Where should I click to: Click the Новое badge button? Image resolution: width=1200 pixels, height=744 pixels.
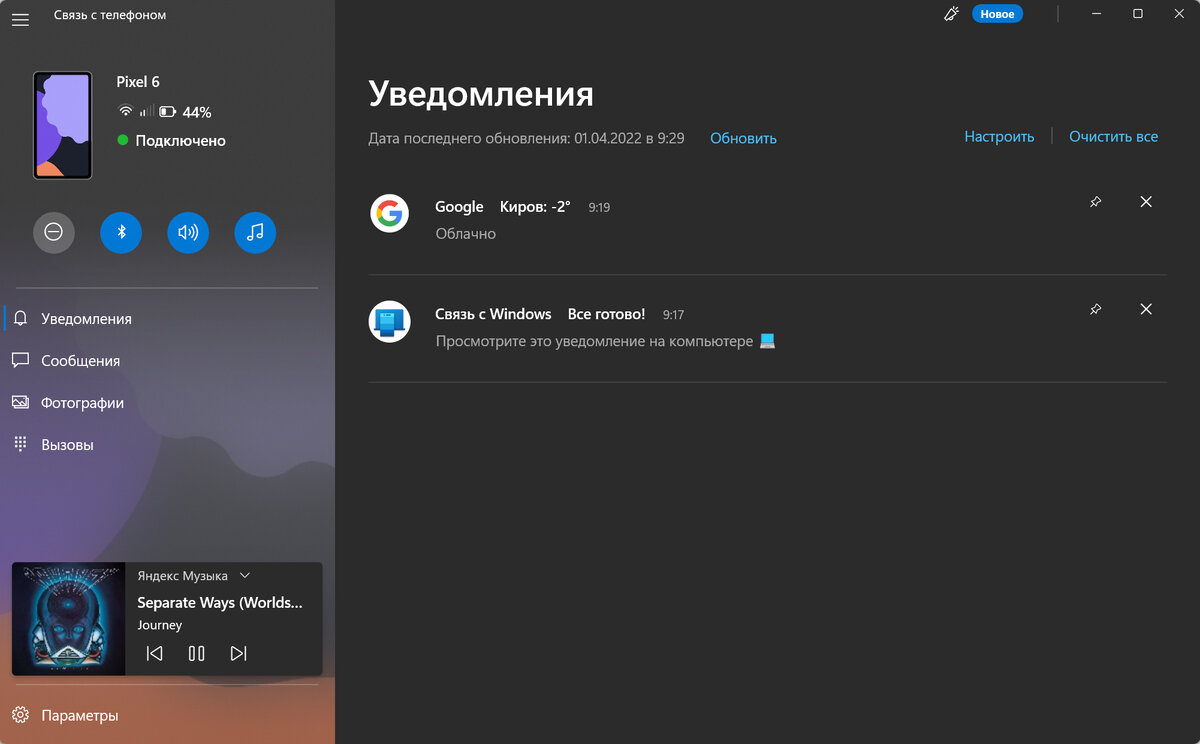997,14
